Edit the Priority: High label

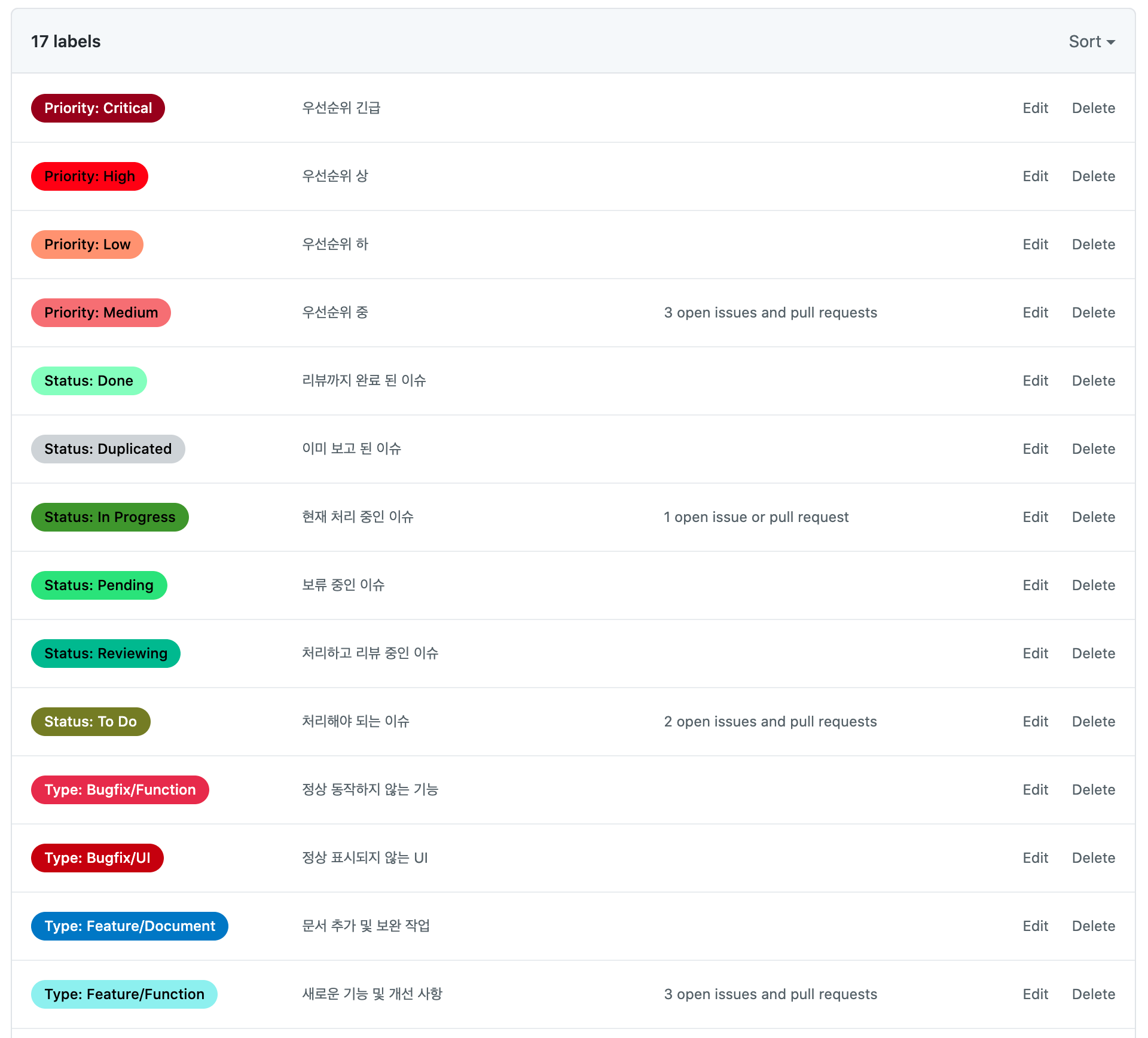(x=1035, y=176)
